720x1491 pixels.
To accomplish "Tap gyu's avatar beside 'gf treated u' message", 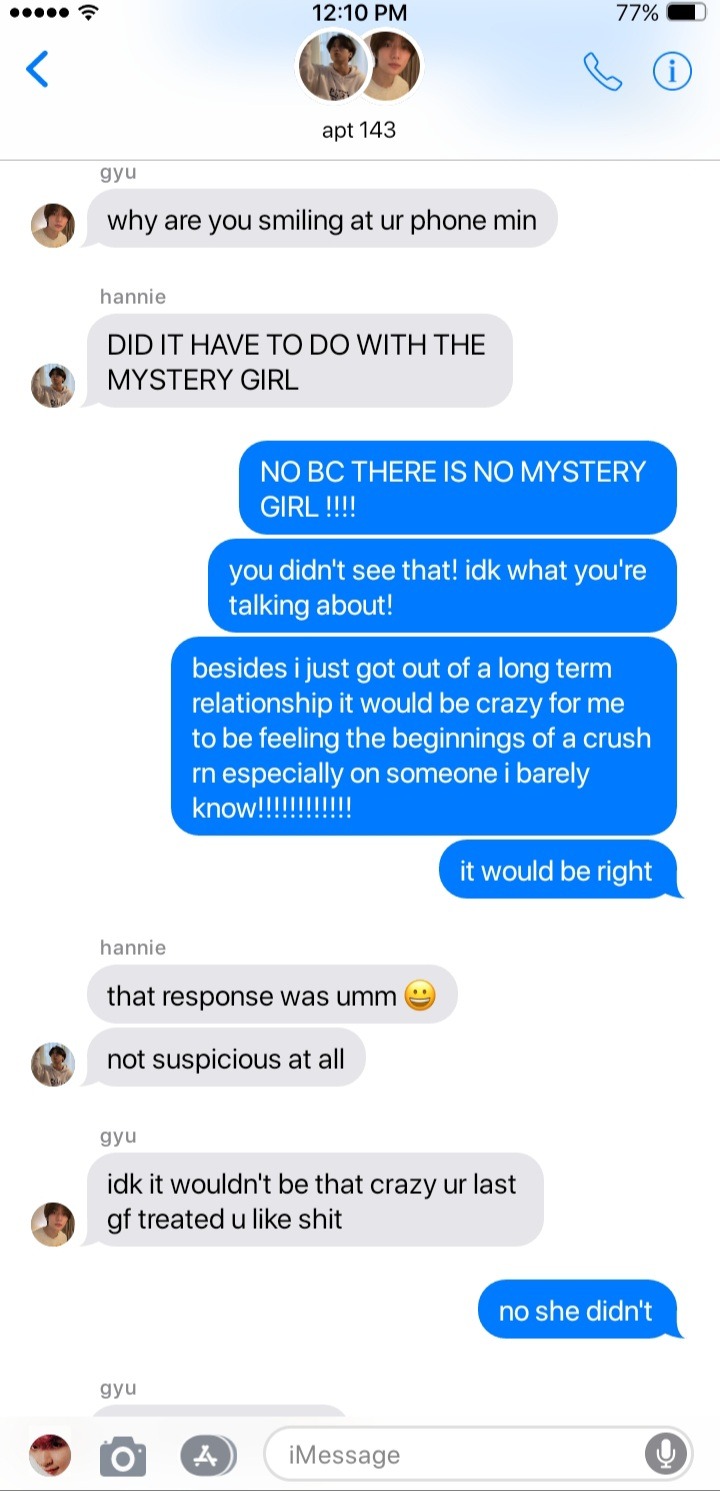I will pos(53,1224).
